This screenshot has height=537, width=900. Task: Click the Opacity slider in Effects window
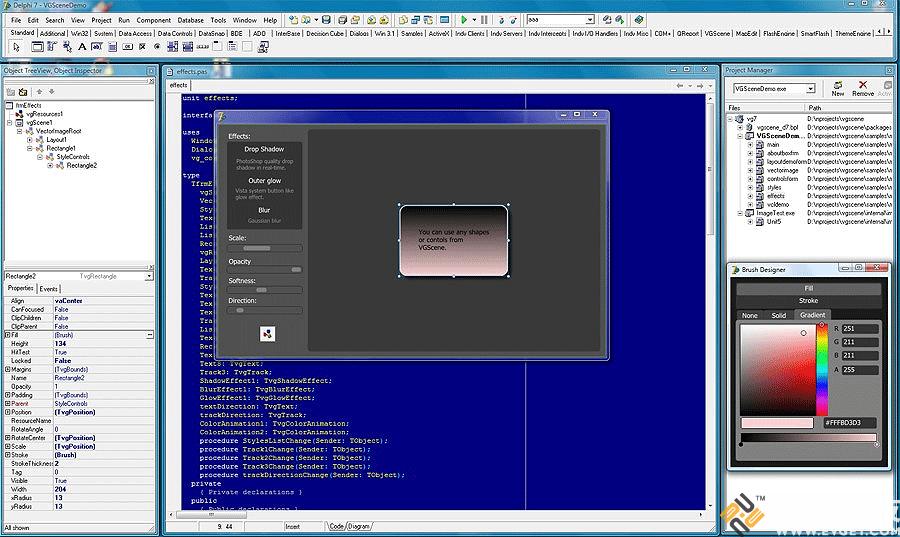265,270
